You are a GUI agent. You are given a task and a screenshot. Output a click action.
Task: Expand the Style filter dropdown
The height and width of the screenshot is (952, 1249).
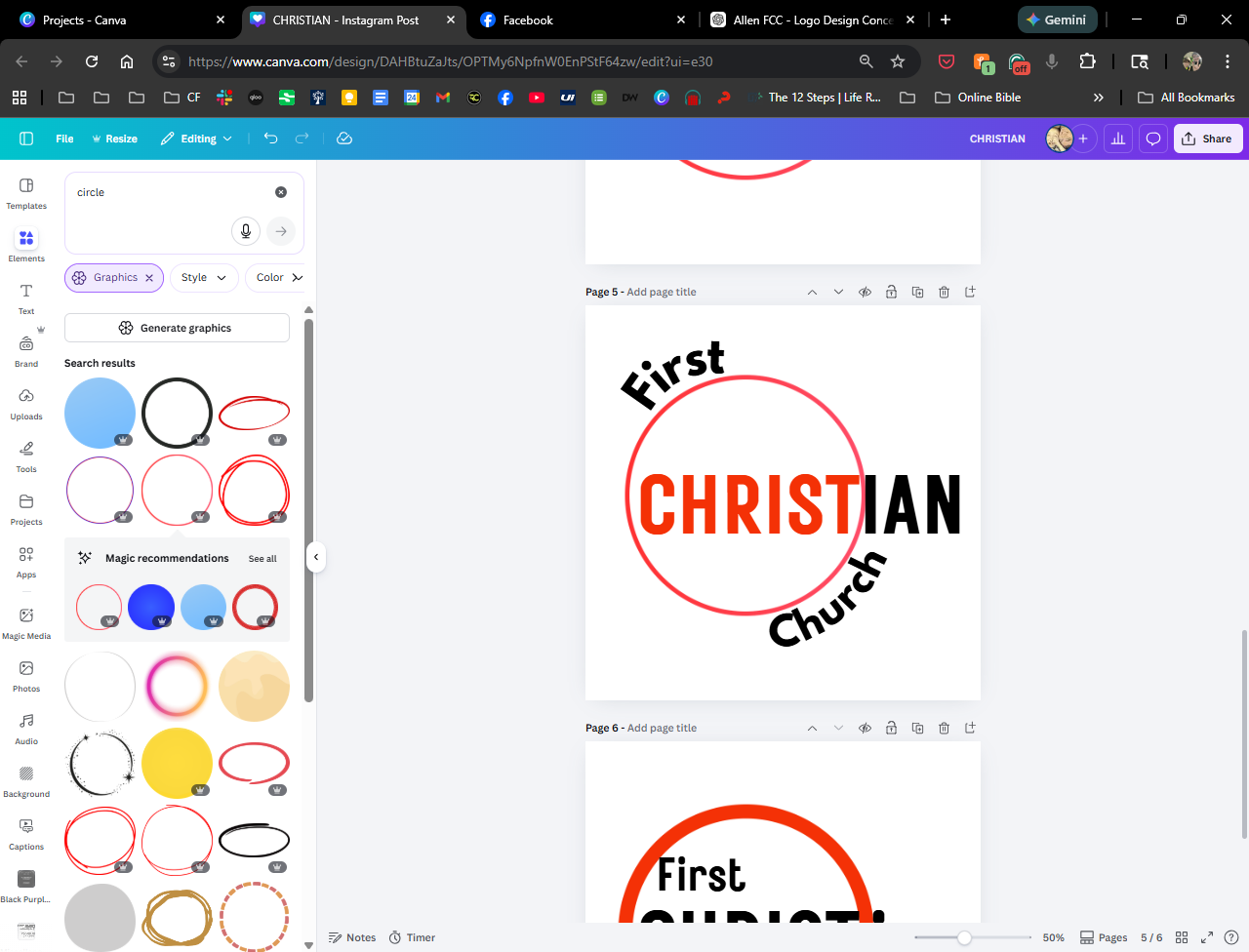tap(203, 278)
